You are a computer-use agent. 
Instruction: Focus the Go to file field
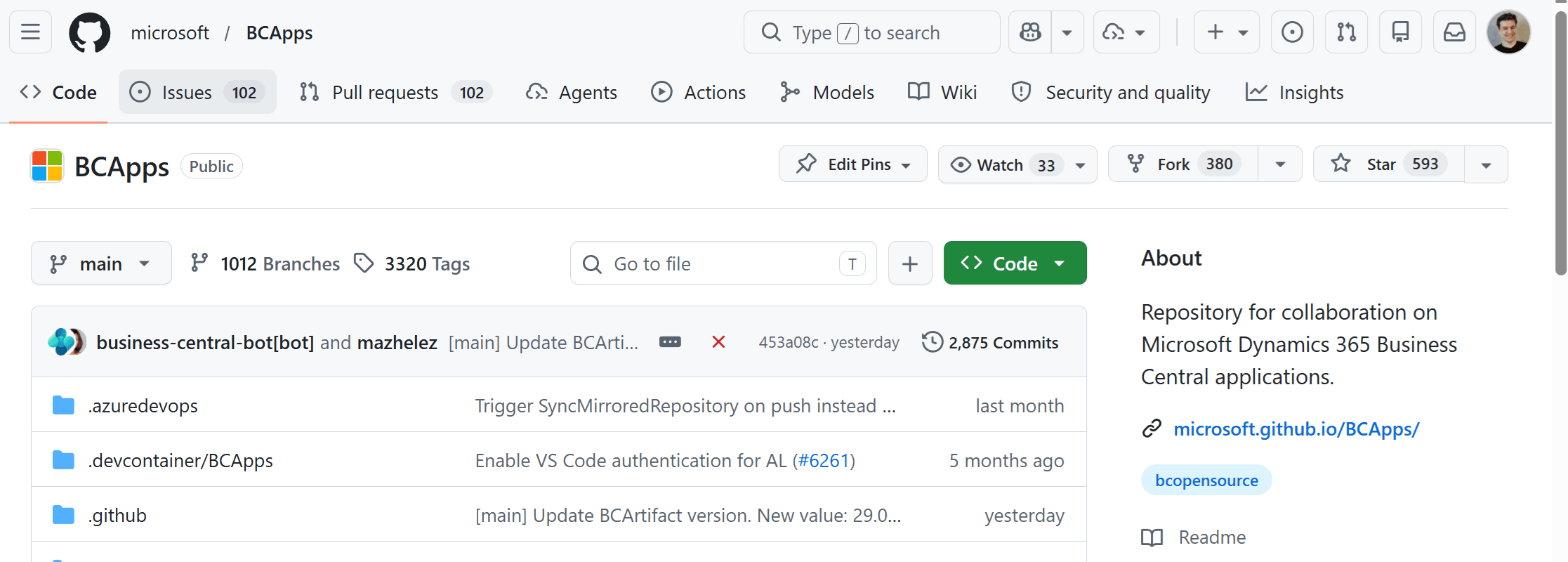(723, 263)
